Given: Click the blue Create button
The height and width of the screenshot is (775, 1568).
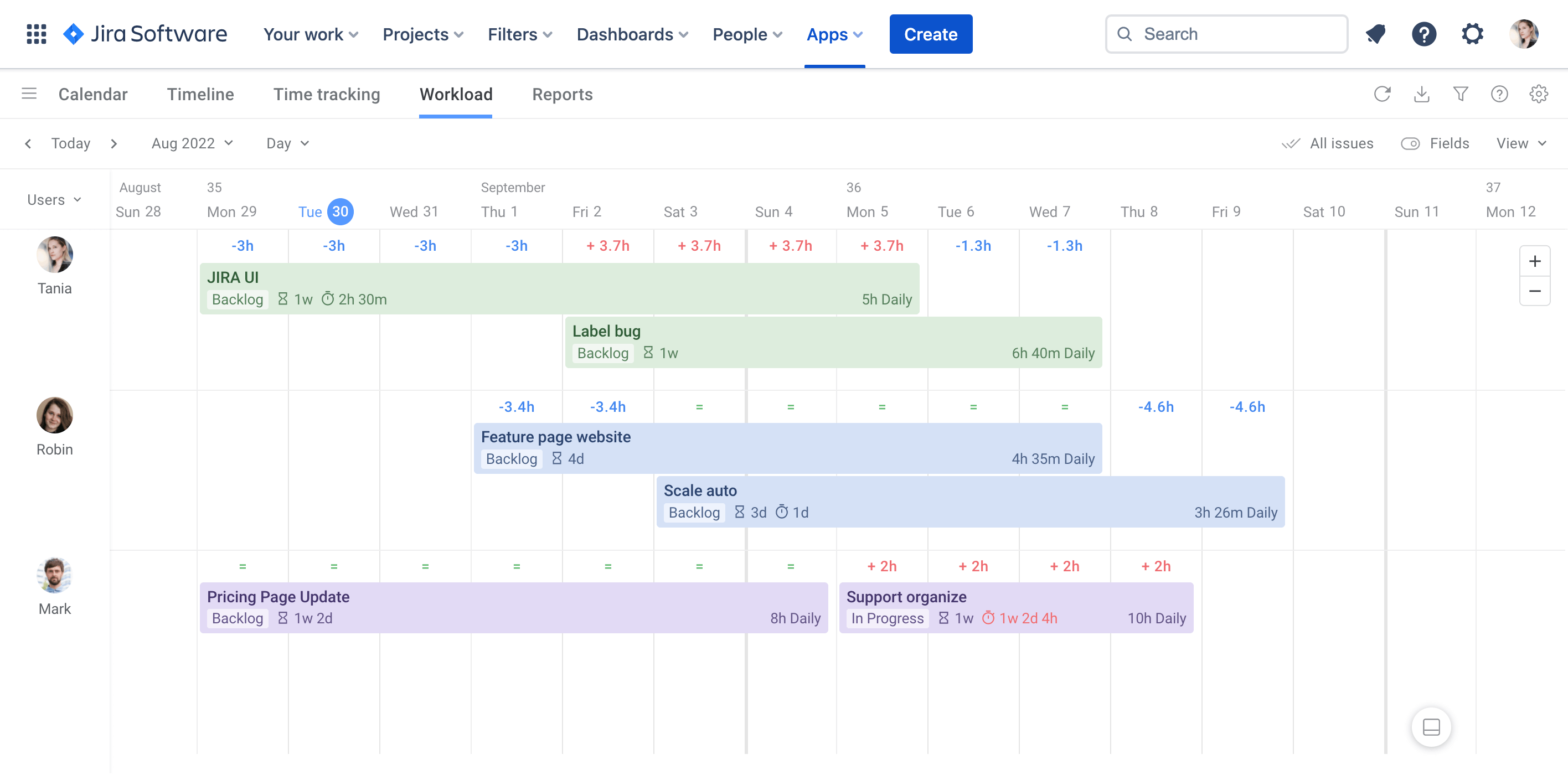Looking at the screenshot, I should click(930, 34).
